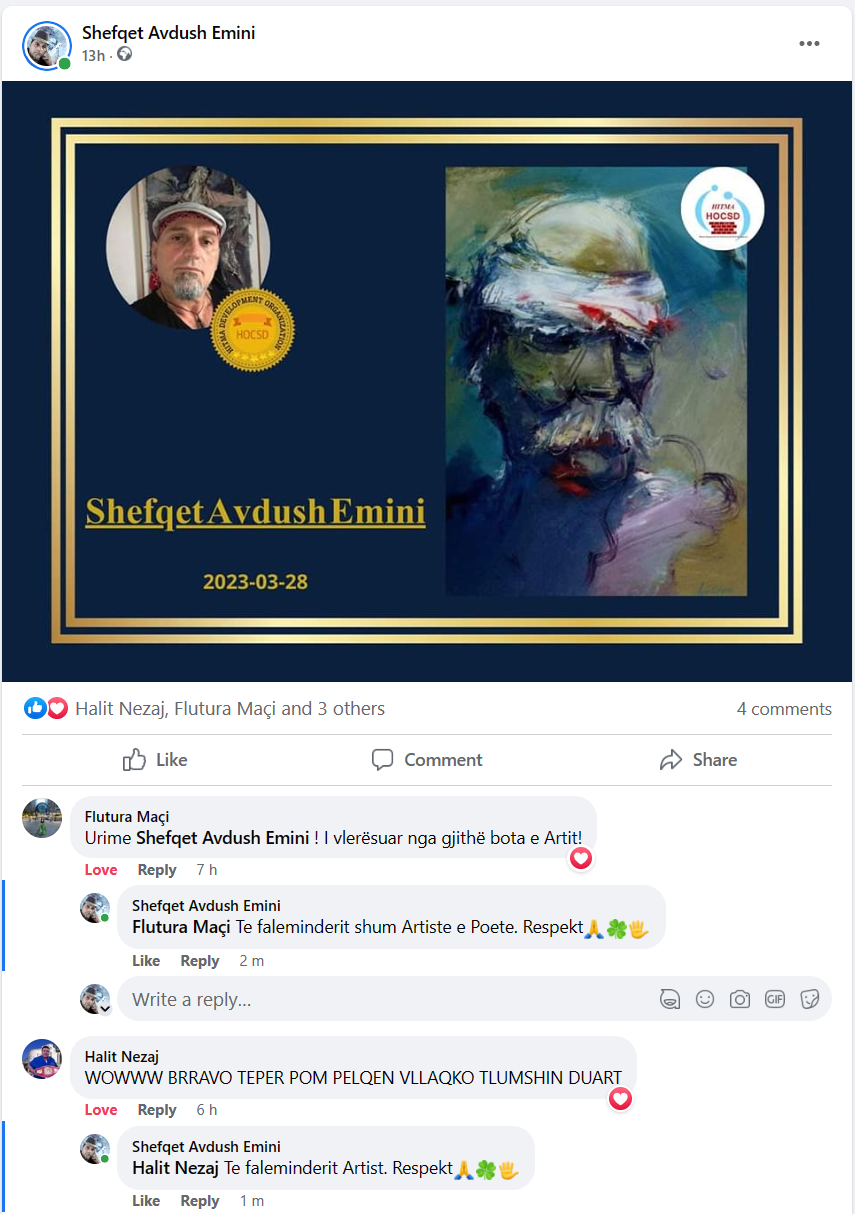Toggle Love on Flutura Maçi's comment
855x1214 pixels.
pos(101,870)
